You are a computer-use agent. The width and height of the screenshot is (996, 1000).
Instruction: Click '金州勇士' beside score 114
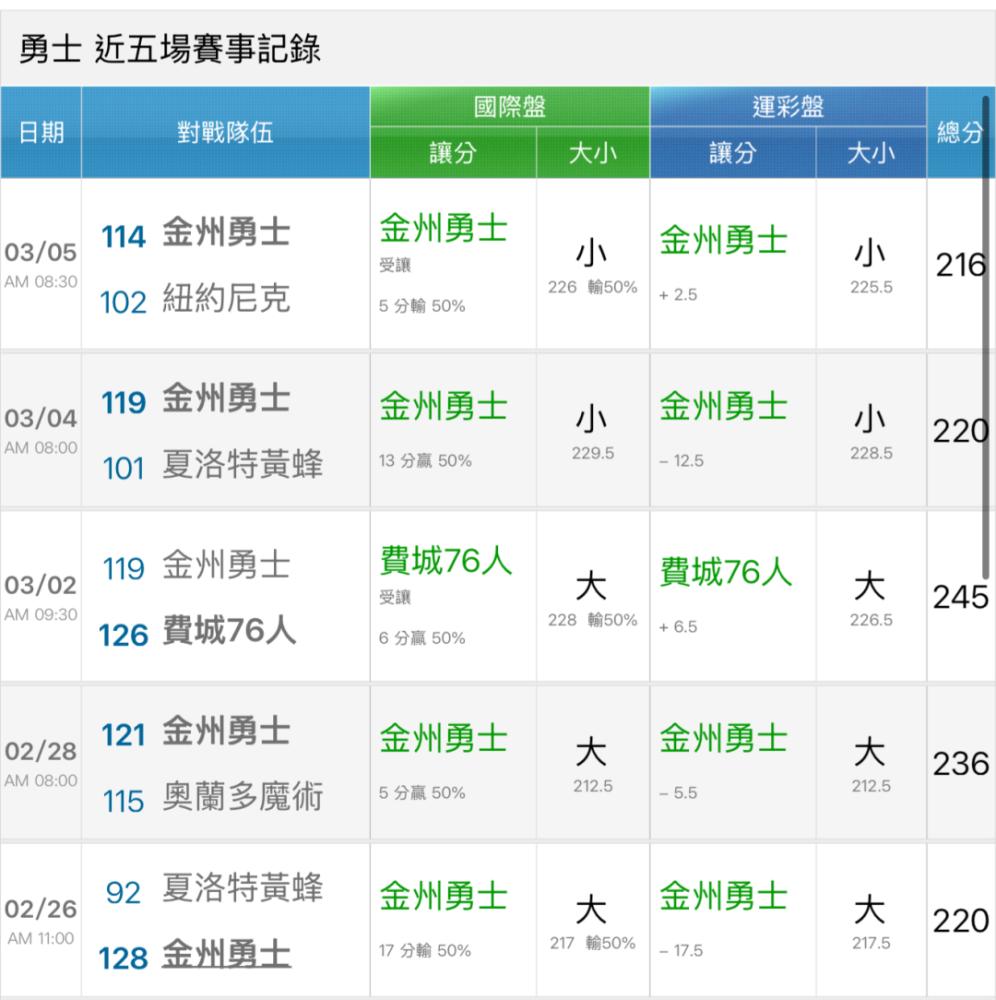(x=226, y=232)
